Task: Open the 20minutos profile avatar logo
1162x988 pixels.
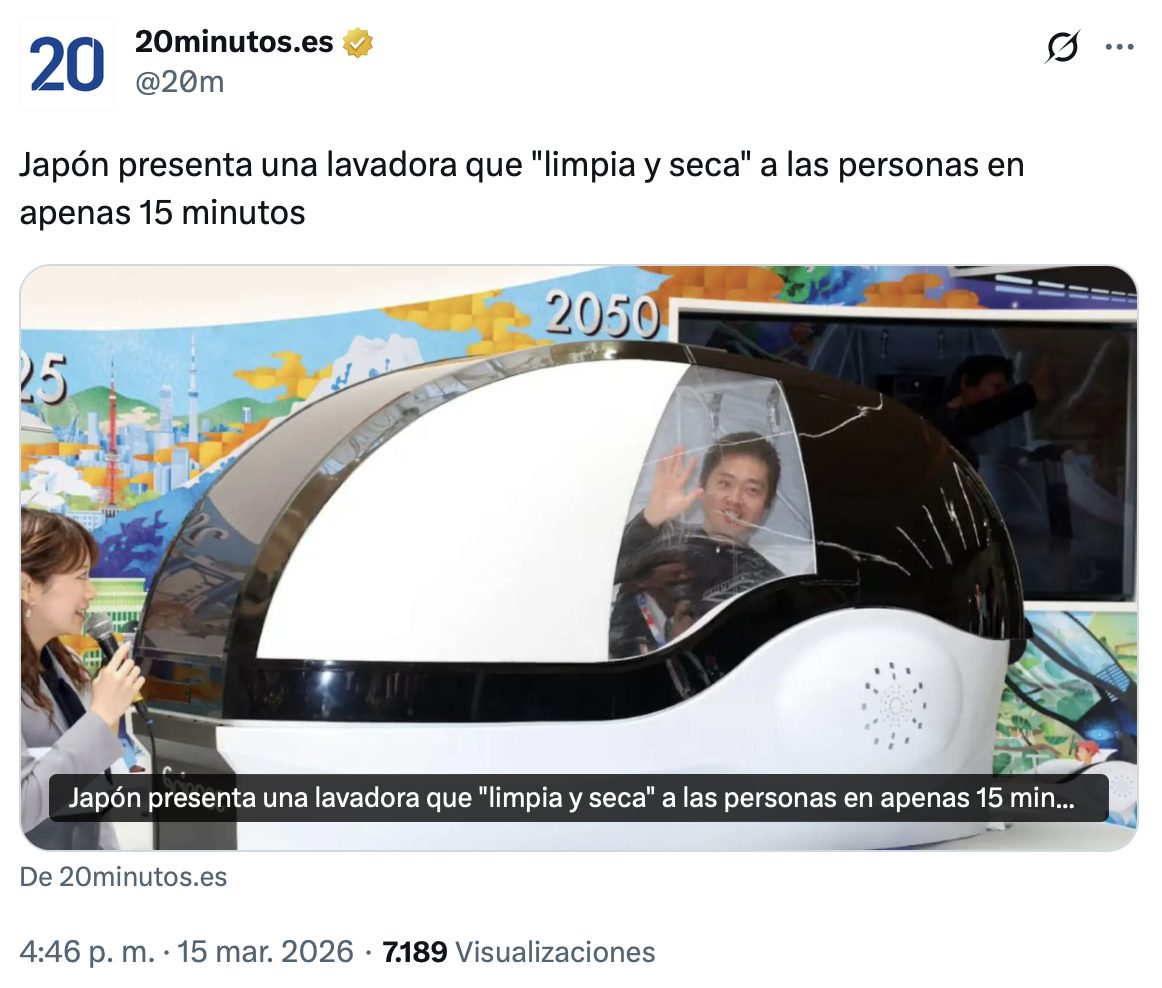Action: coord(67,64)
